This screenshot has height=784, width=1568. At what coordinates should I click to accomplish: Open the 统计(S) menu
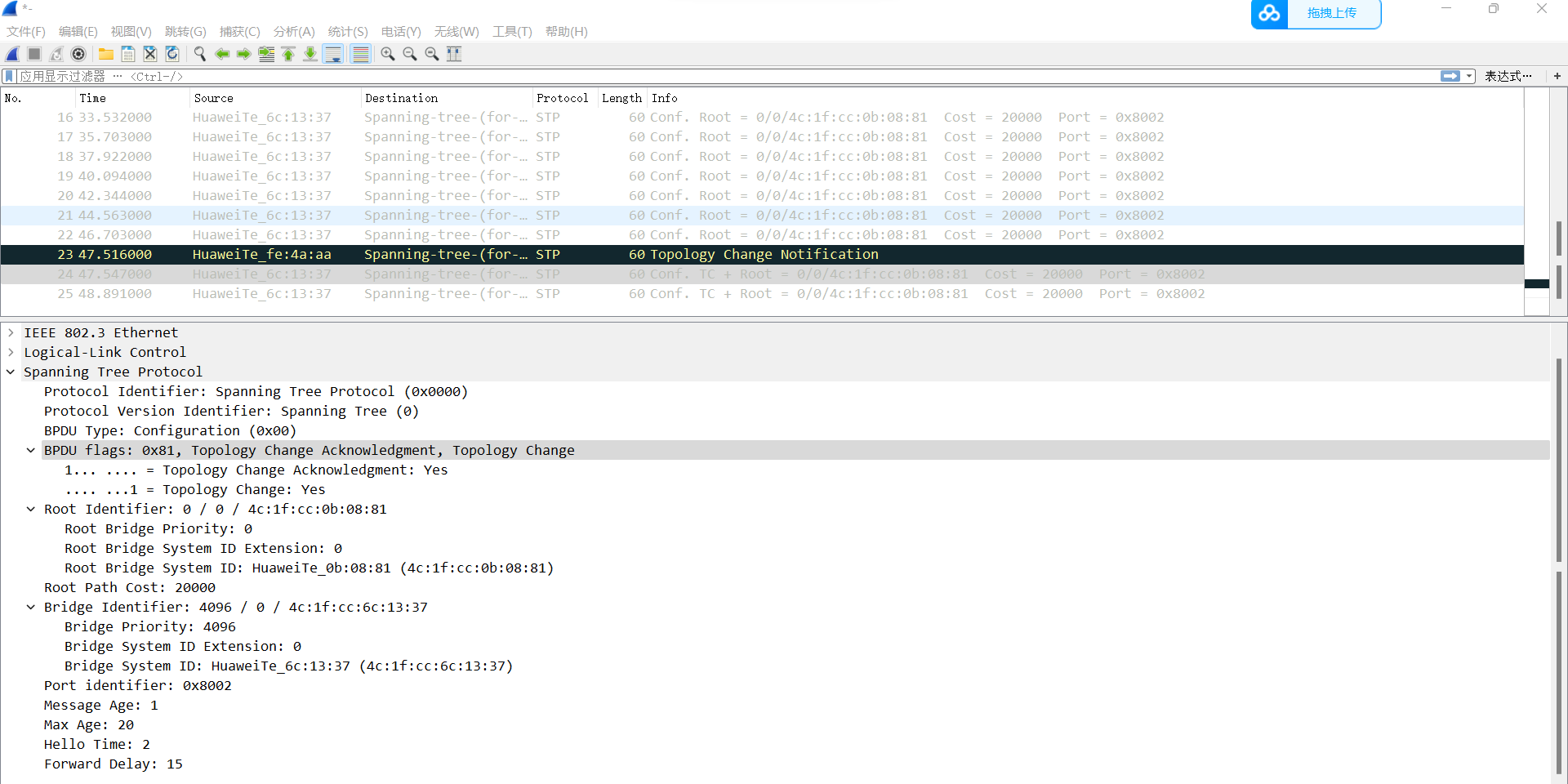tap(348, 32)
